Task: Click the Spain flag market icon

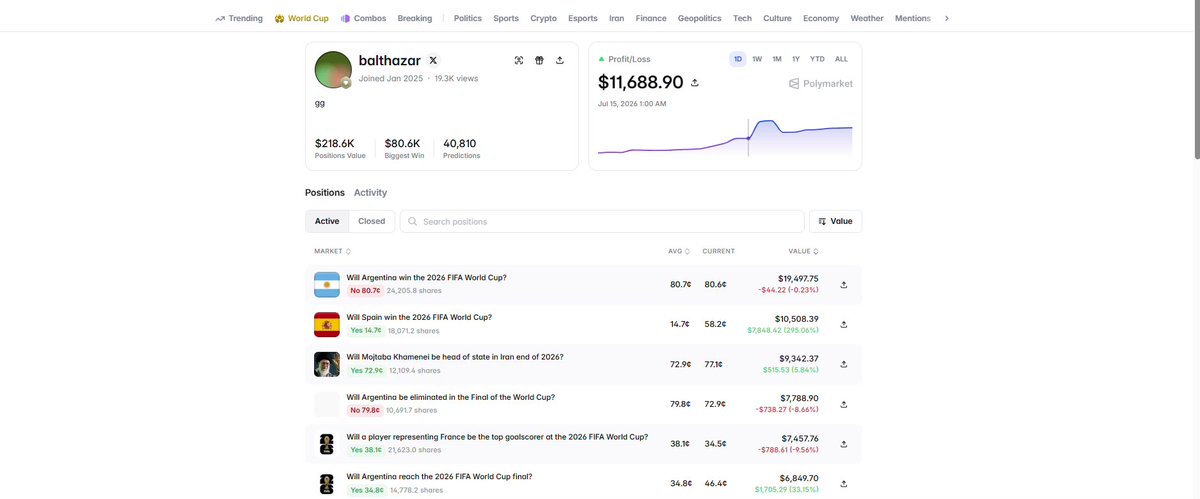Action: [327, 324]
